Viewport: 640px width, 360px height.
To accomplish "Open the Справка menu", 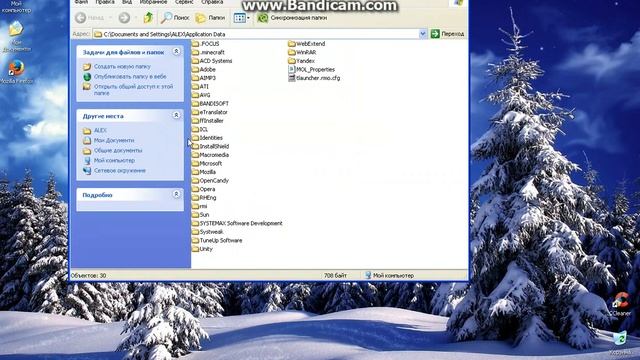I will (x=212, y=2).
